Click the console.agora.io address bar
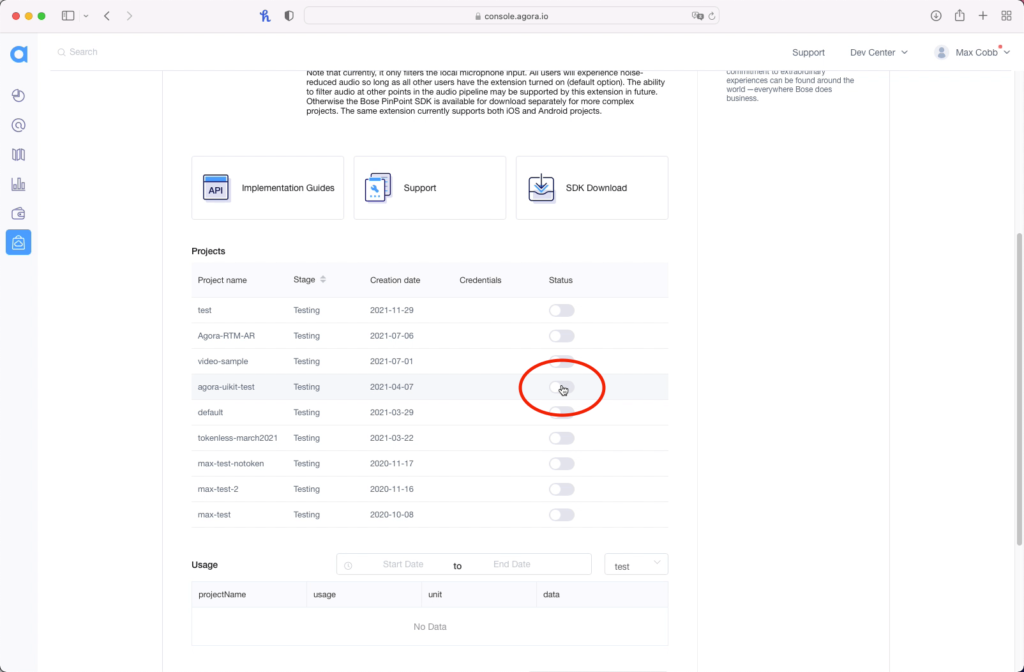 pyautogui.click(x=511, y=16)
